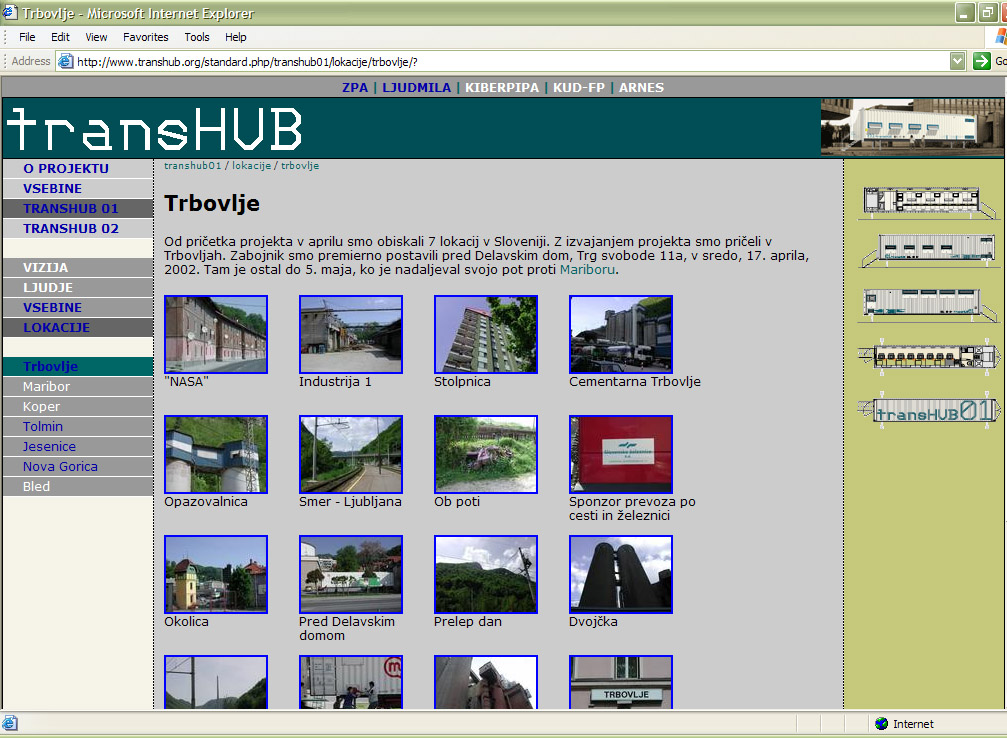Image resolution: width=1007 pixels, height=738 pixels.
Task: View the Cementarna Trbovlje thumbnail
Action: (x=621, y=334)
